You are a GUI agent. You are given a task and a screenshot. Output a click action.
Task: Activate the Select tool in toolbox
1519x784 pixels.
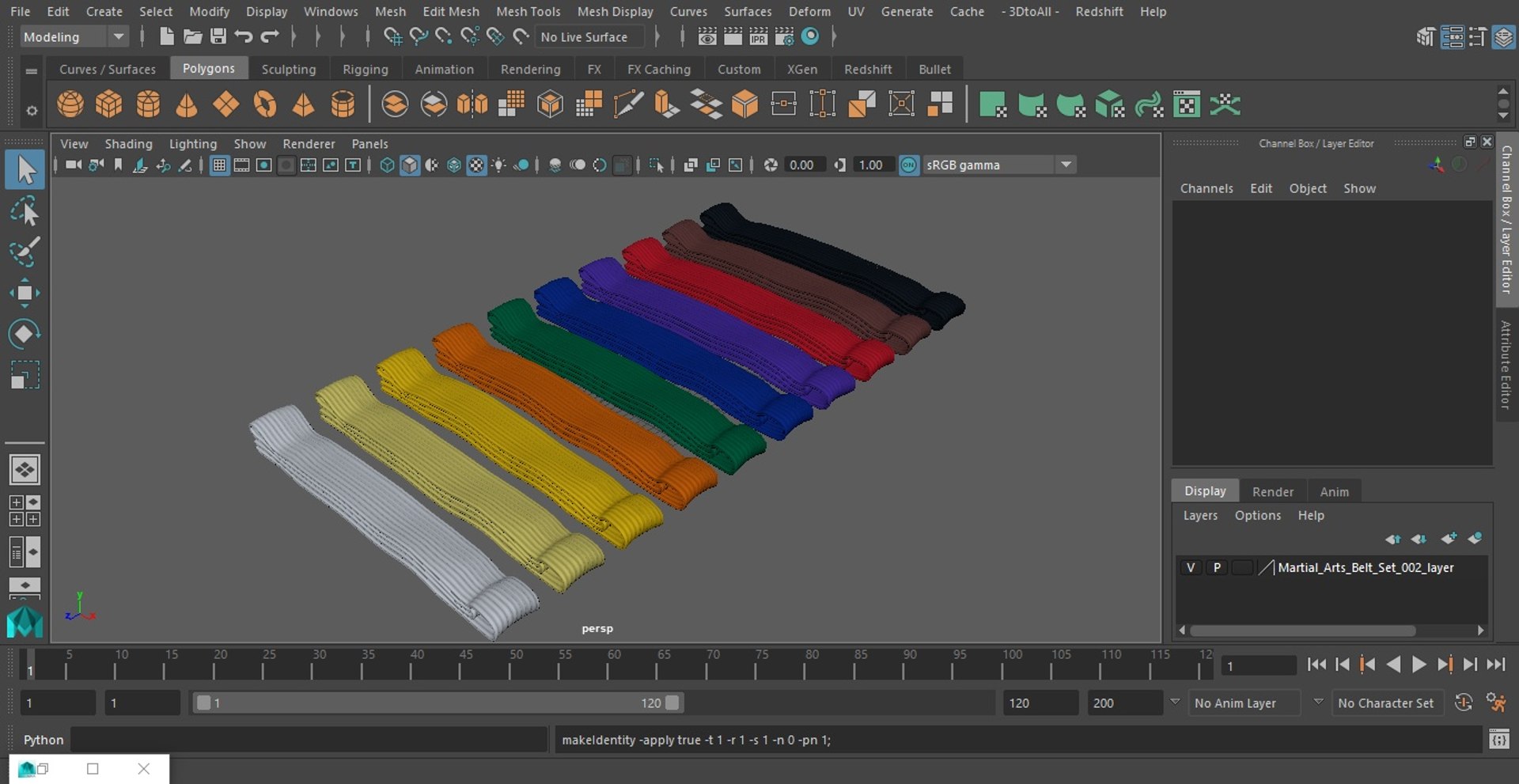(x=25, y=170)
